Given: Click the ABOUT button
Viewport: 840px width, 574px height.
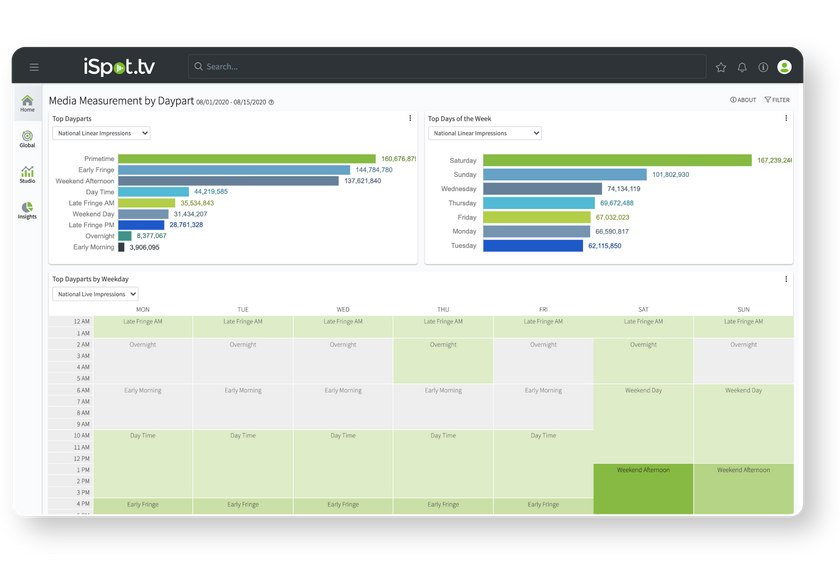Looking at the screenshot, I should [743, 100].
